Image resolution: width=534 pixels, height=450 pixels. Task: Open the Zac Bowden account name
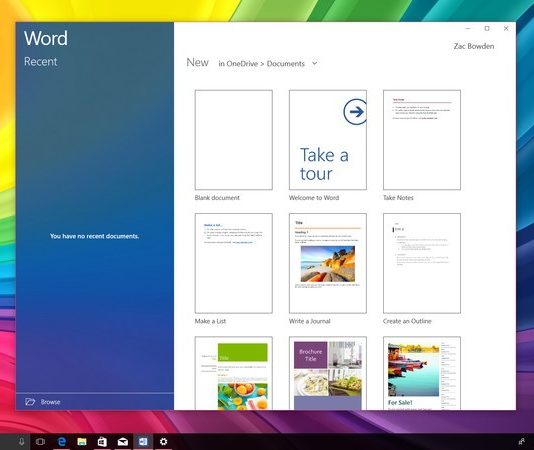point(474,46)
